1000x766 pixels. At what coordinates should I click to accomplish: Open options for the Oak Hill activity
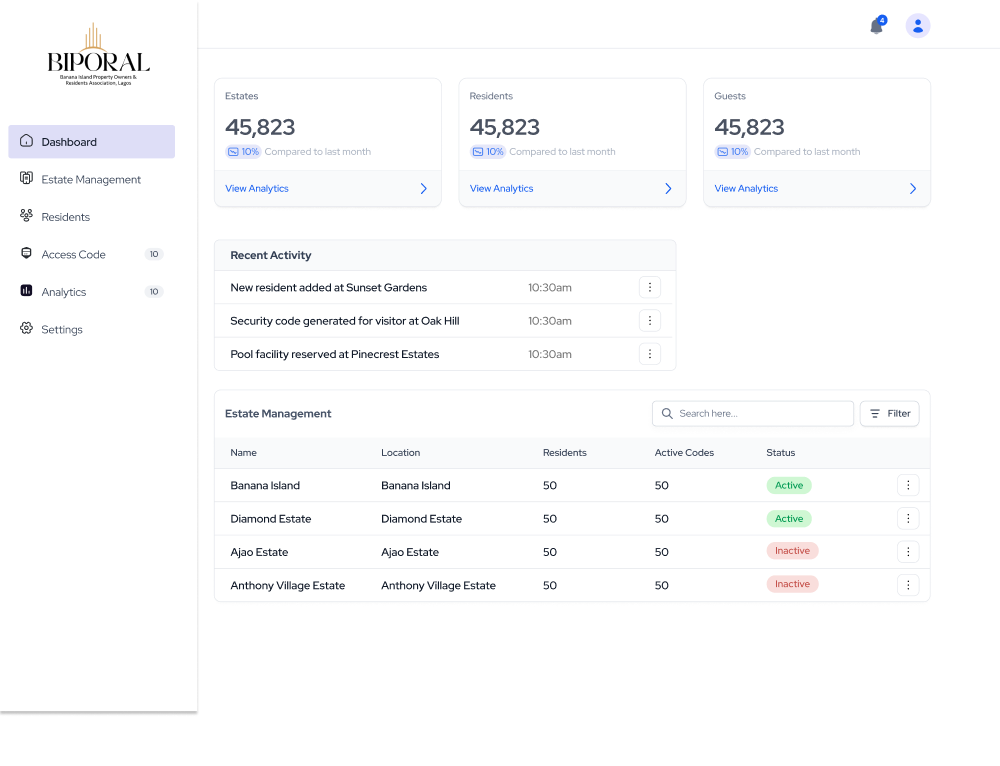pos(650,320)
